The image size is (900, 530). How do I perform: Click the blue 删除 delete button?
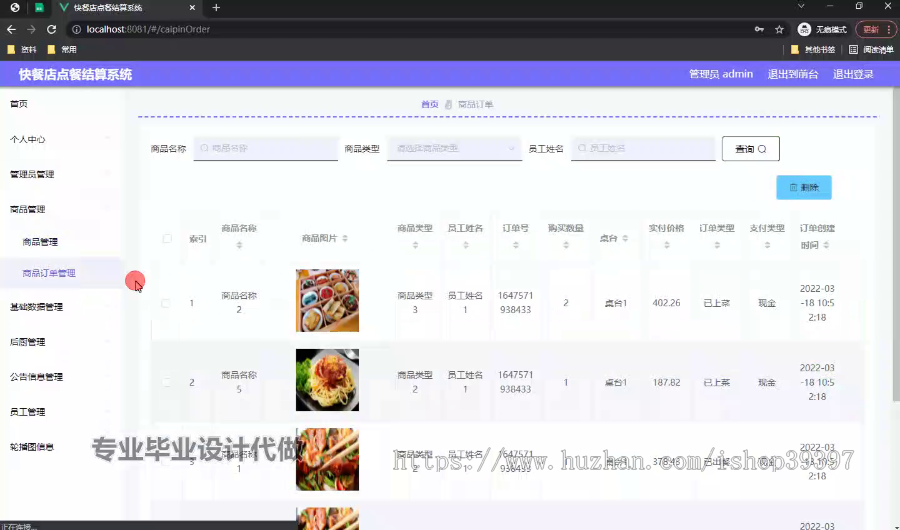[x=804, y=187]
